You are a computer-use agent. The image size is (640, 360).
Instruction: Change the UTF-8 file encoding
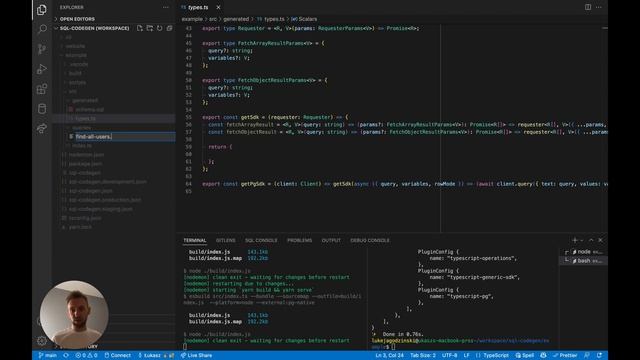[x=449, y=356]
